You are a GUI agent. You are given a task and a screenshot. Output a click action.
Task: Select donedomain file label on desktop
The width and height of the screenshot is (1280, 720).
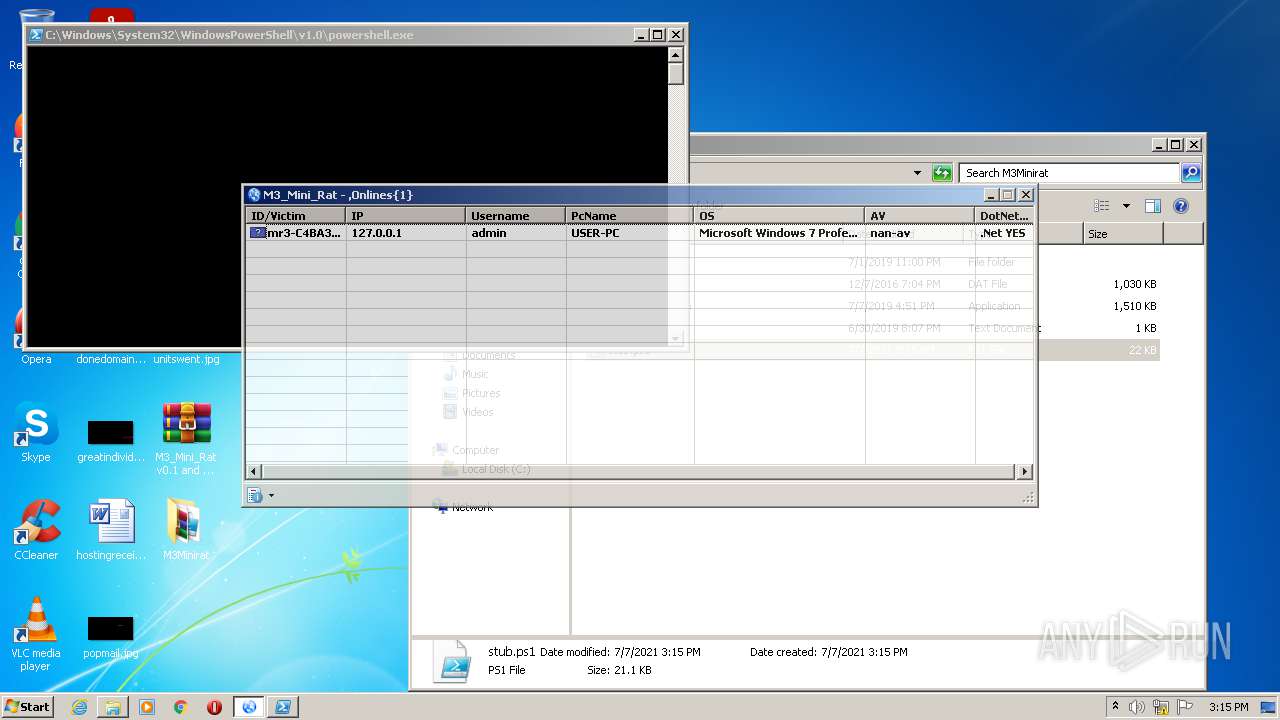[110, 359]
